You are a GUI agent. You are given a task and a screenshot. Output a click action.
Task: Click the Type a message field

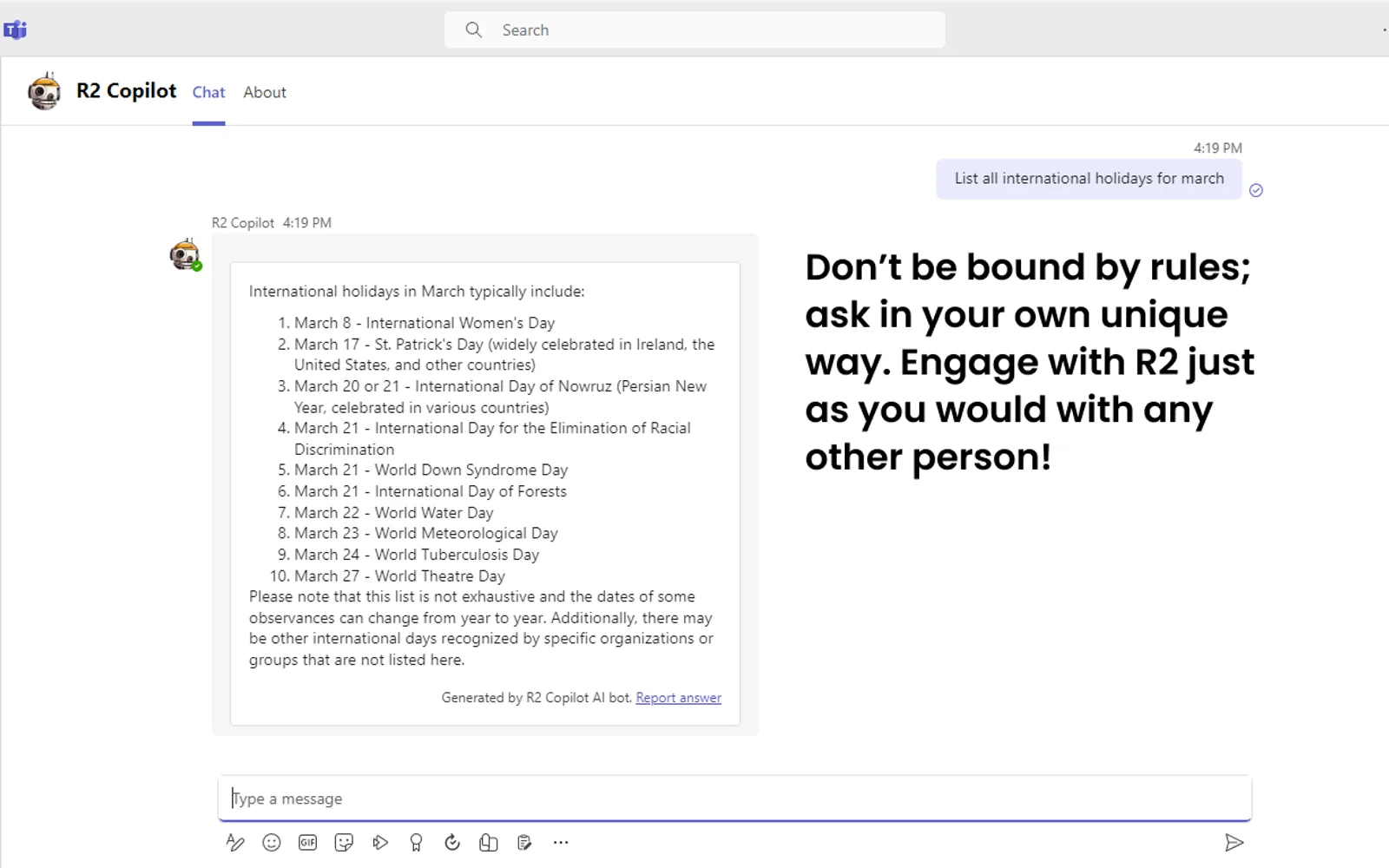[734, 799]
